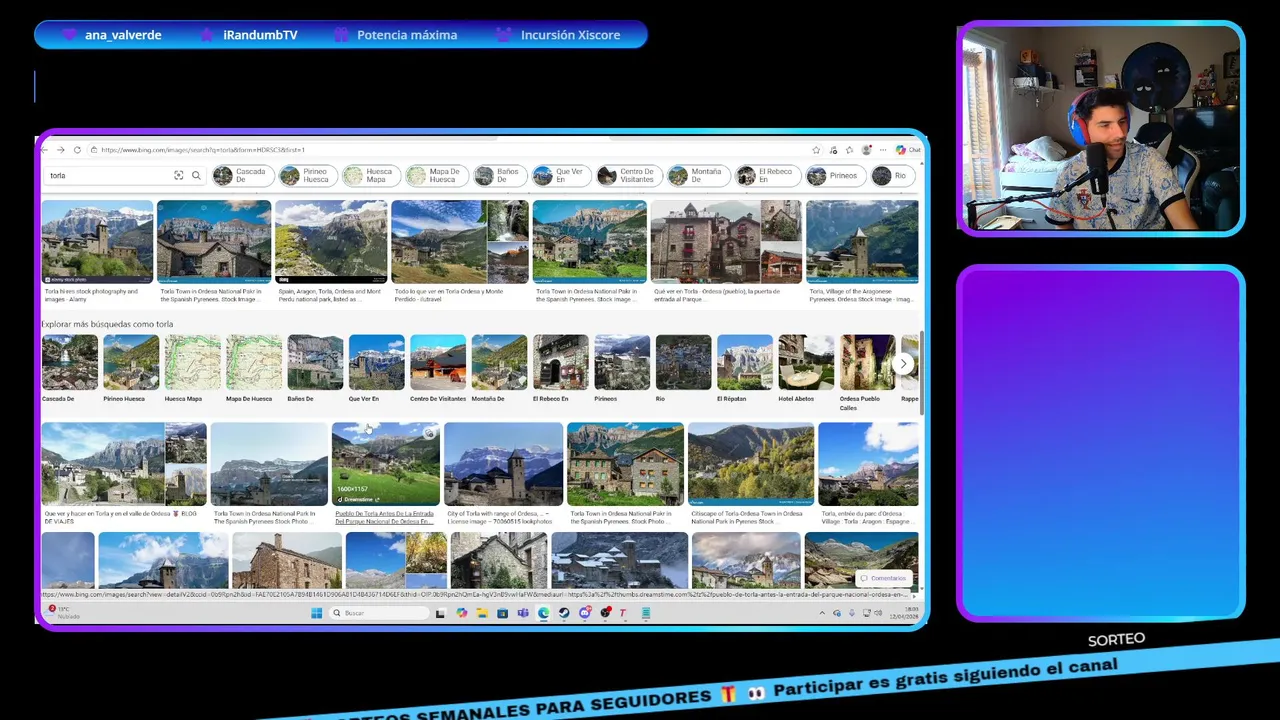Open 'Pueblo De Torla Antes De La Entrada' Dreamstime image

[x=386, y=464]
